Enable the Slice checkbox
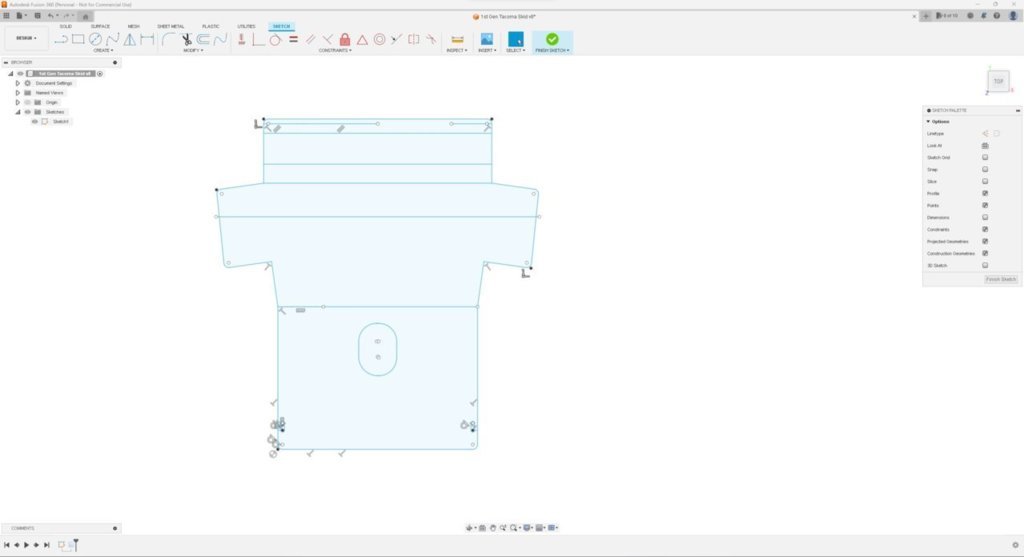Screen dimensions: 1024x557 tap(985, 182)
